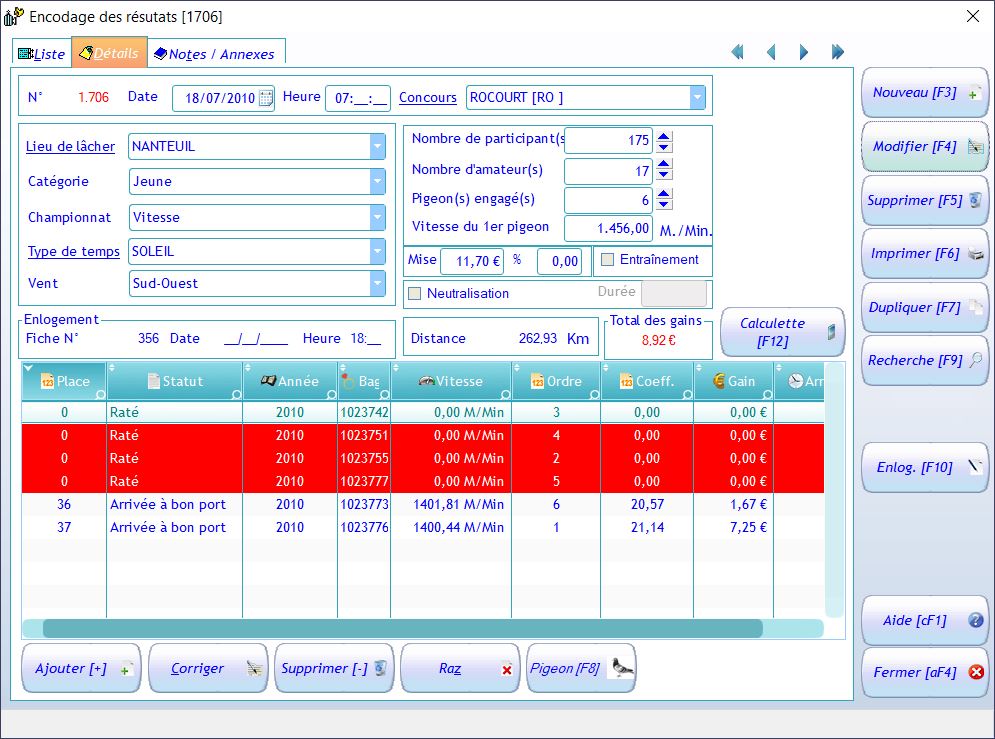Click the Ordre column header icon
The width and height of the screenshot is (995, 739).
pos(537,381)
